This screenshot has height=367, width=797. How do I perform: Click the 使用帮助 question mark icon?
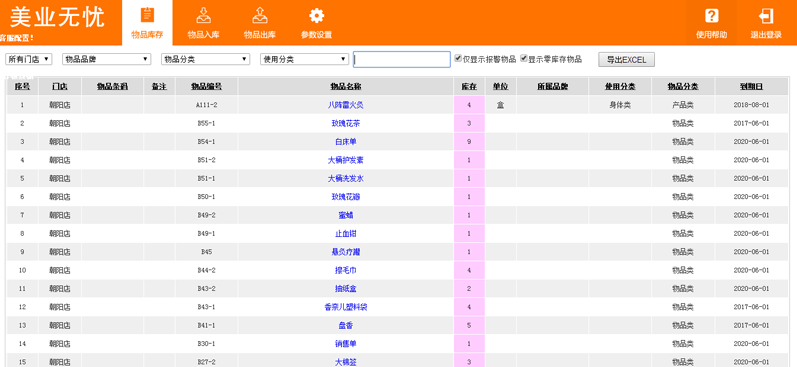[712, 16]
